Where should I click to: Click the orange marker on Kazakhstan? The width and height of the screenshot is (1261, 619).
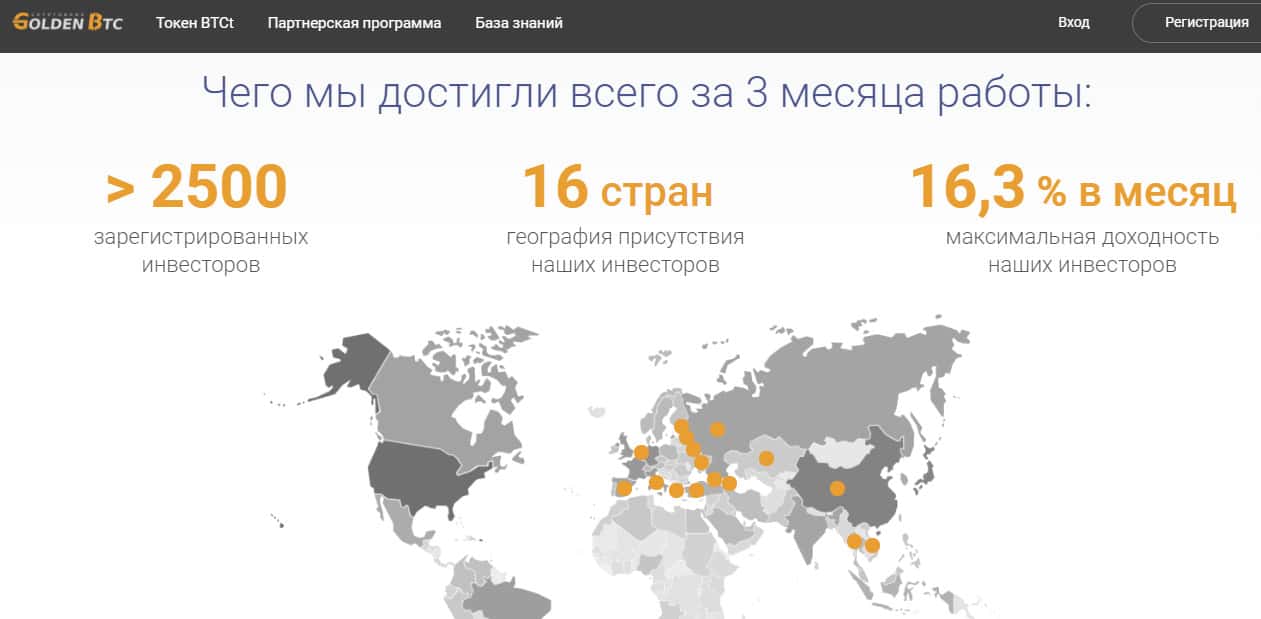(766, 458)
